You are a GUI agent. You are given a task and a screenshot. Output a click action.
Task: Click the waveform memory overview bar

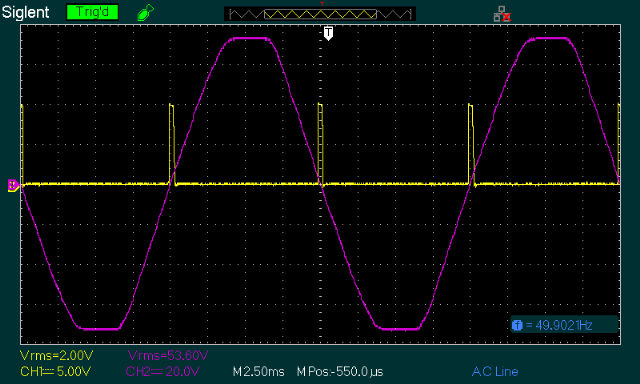pyautogui.click(x=320, y=14)
